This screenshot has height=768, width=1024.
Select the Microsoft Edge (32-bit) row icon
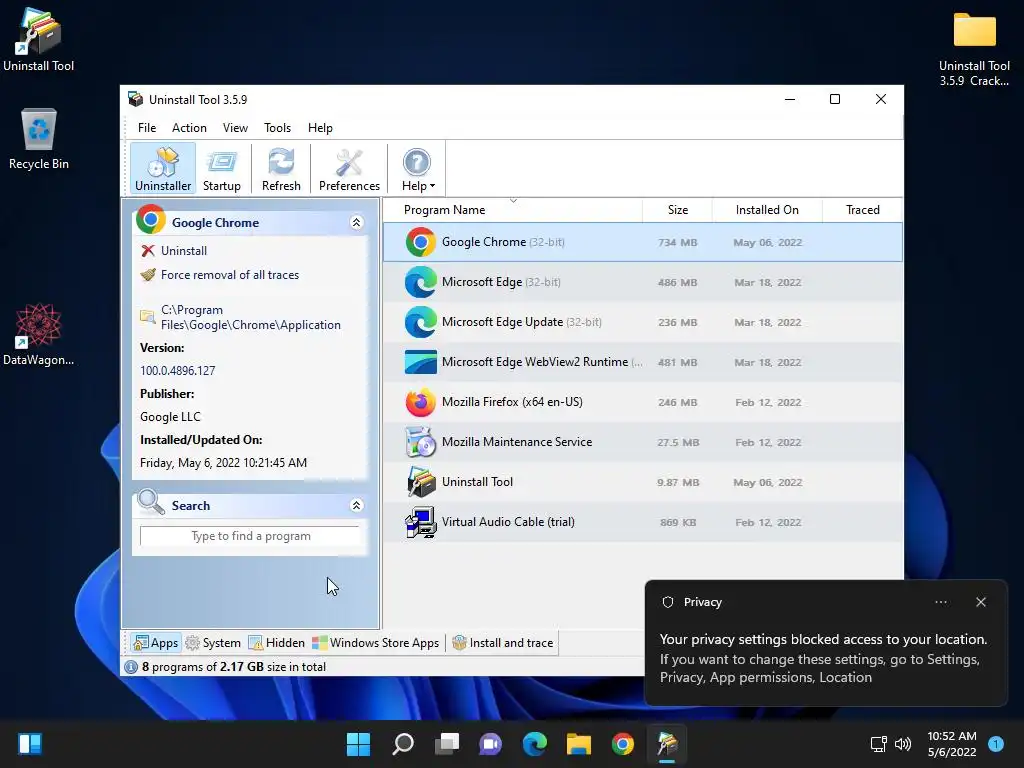click(x=421, y=282)
